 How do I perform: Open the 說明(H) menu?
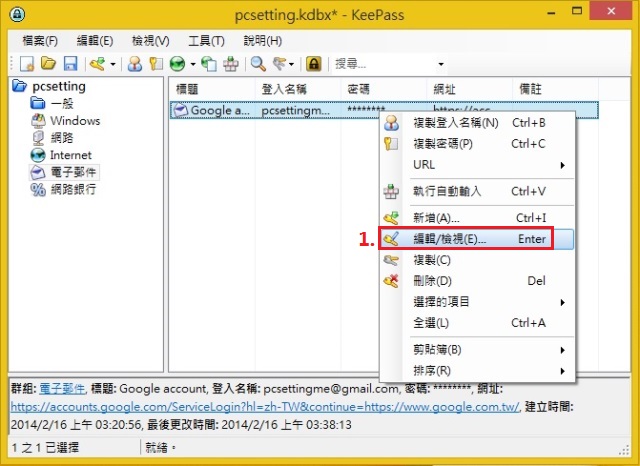pos(262,41)
